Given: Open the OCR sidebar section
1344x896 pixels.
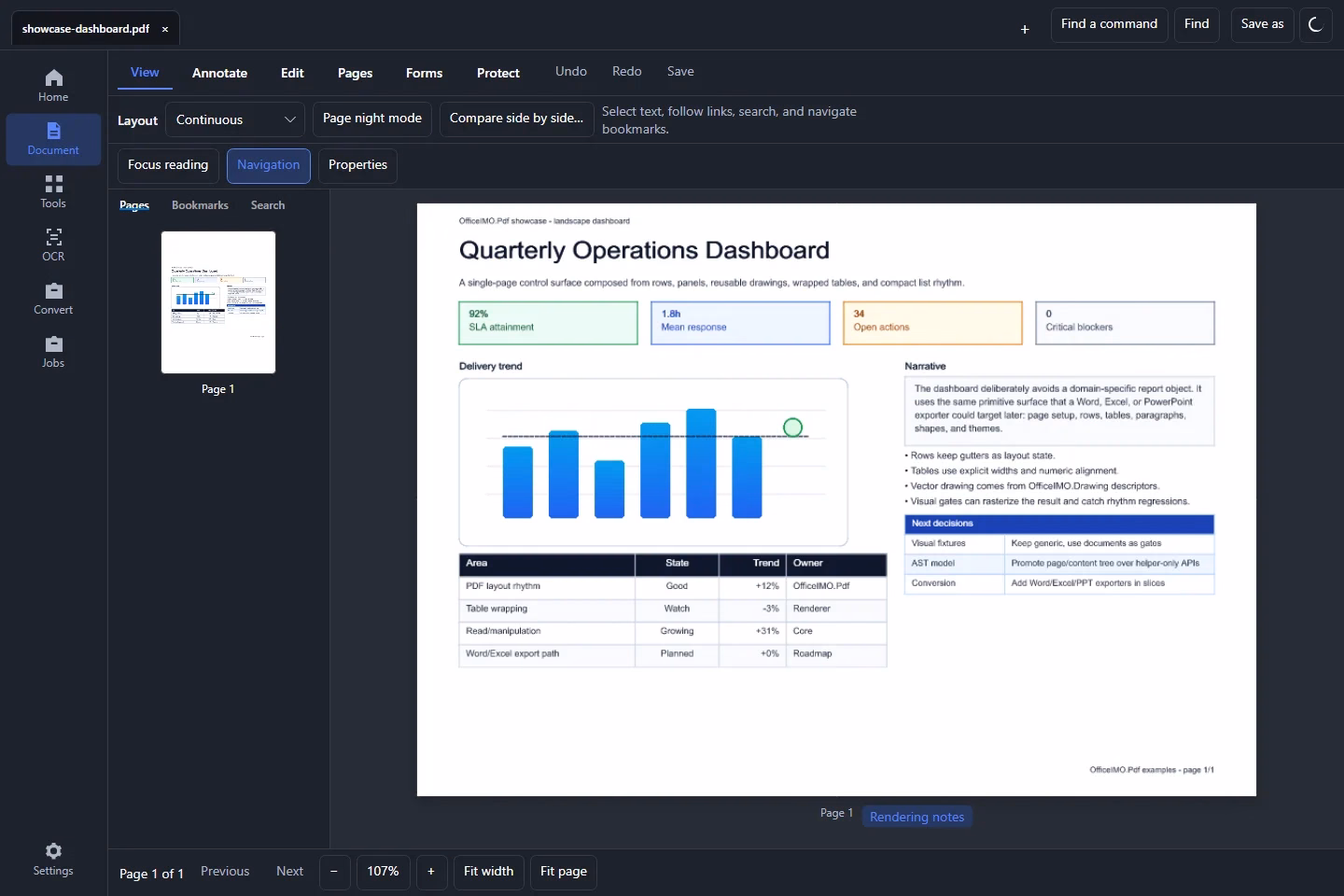Looking at the screenshot, I should (x=53, y=245).
